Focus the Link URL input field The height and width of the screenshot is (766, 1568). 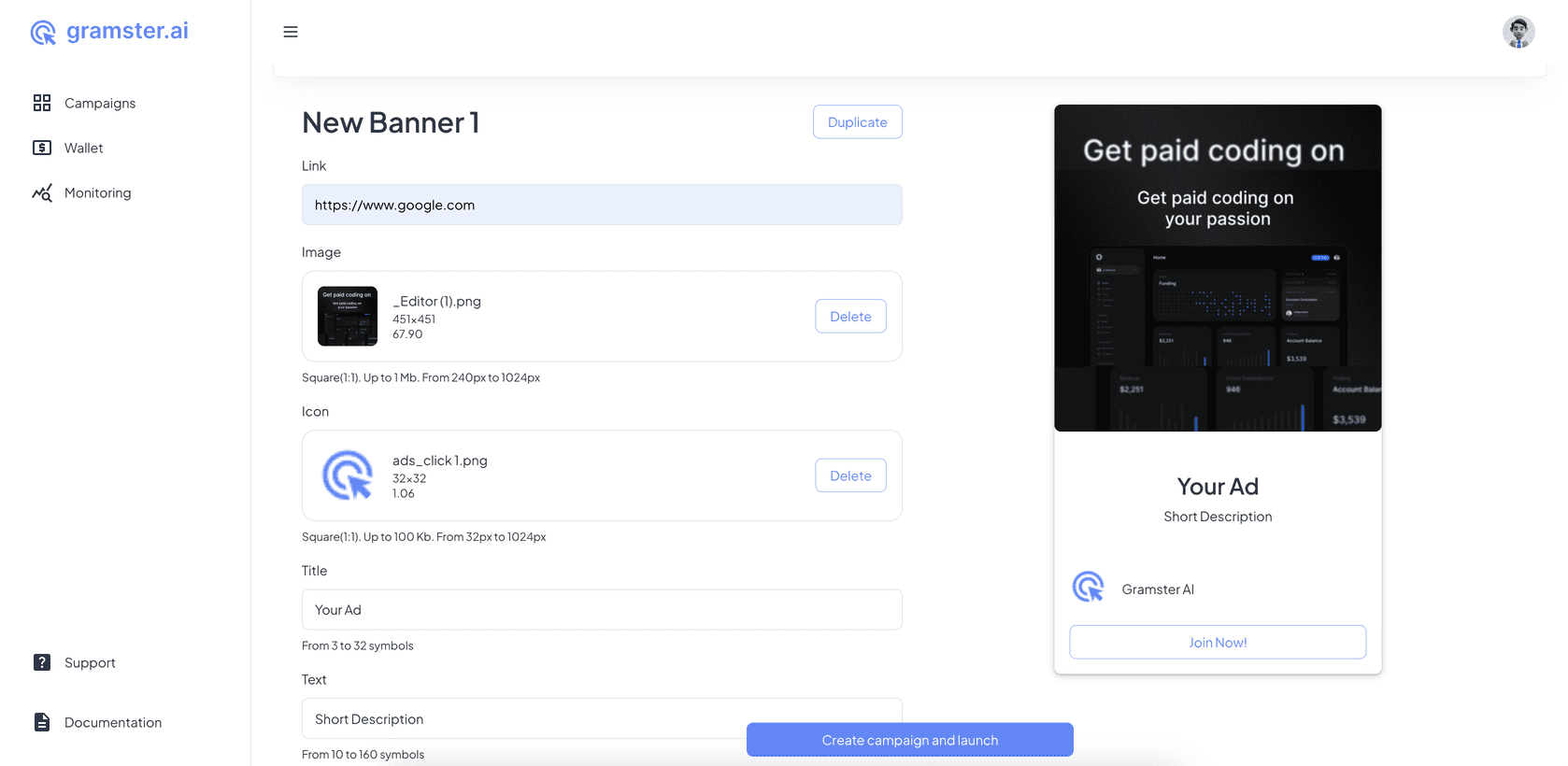pyautogui.click(x=602, y=205)
